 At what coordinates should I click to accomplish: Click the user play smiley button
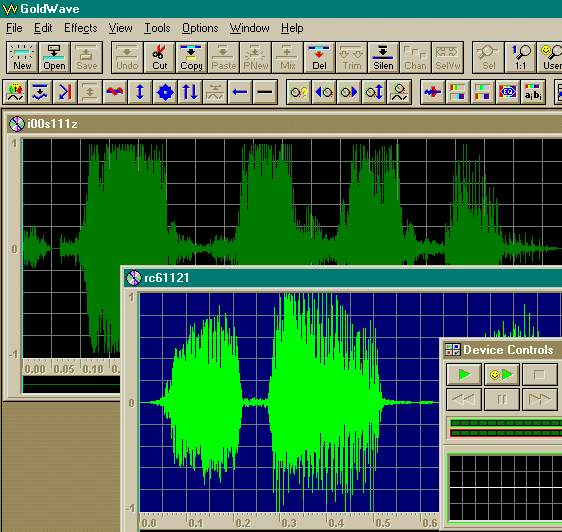(x=502, y=375)
